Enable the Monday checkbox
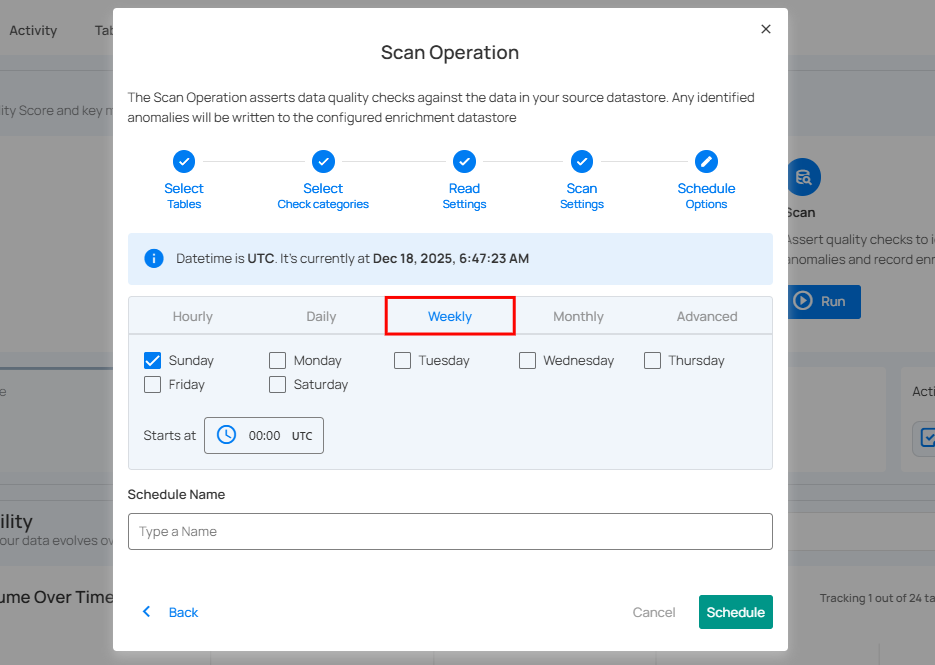The height and width of the screenshot is (665, 935). (x=278, y=360)
